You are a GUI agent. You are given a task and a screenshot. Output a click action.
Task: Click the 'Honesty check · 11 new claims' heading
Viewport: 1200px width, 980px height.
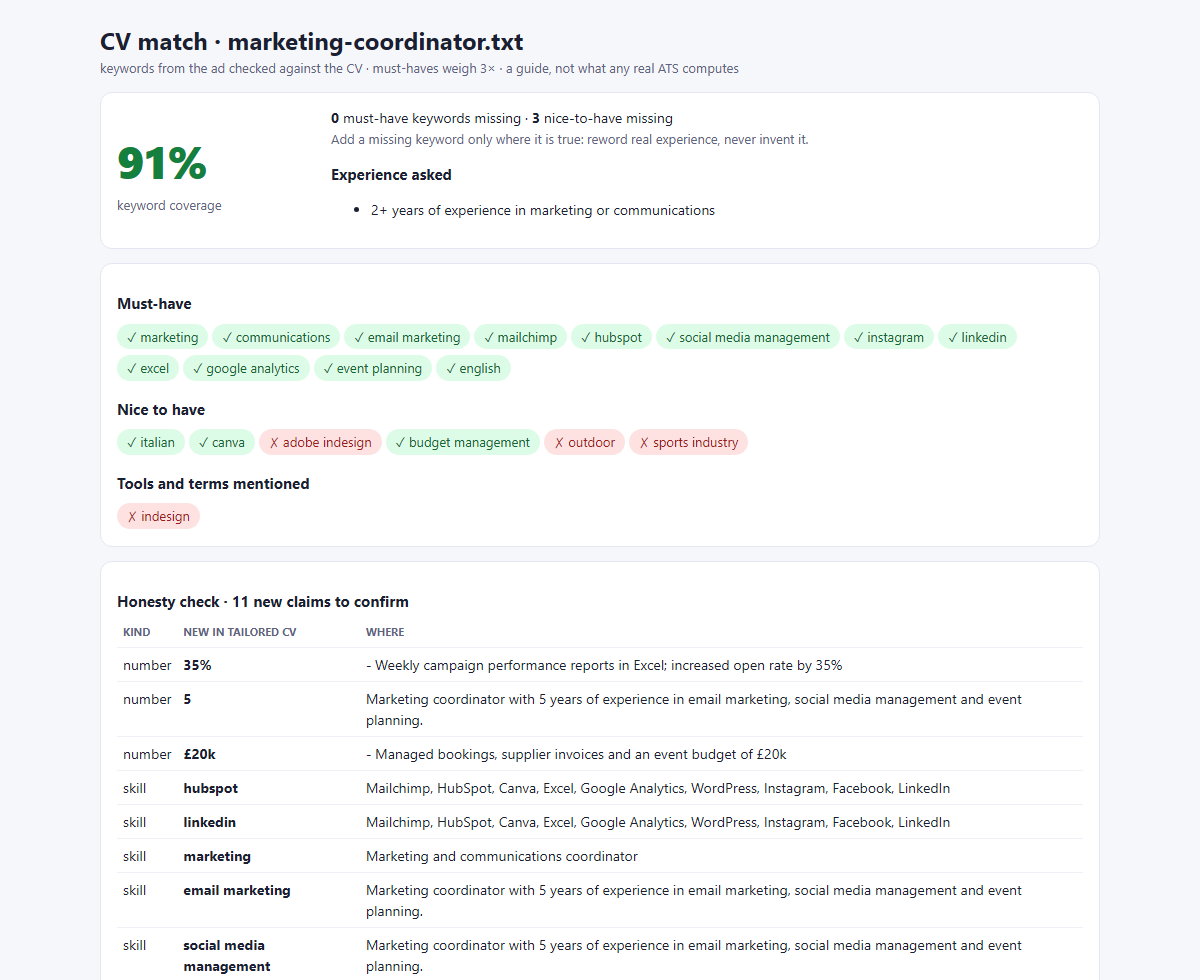coord(263,602)
